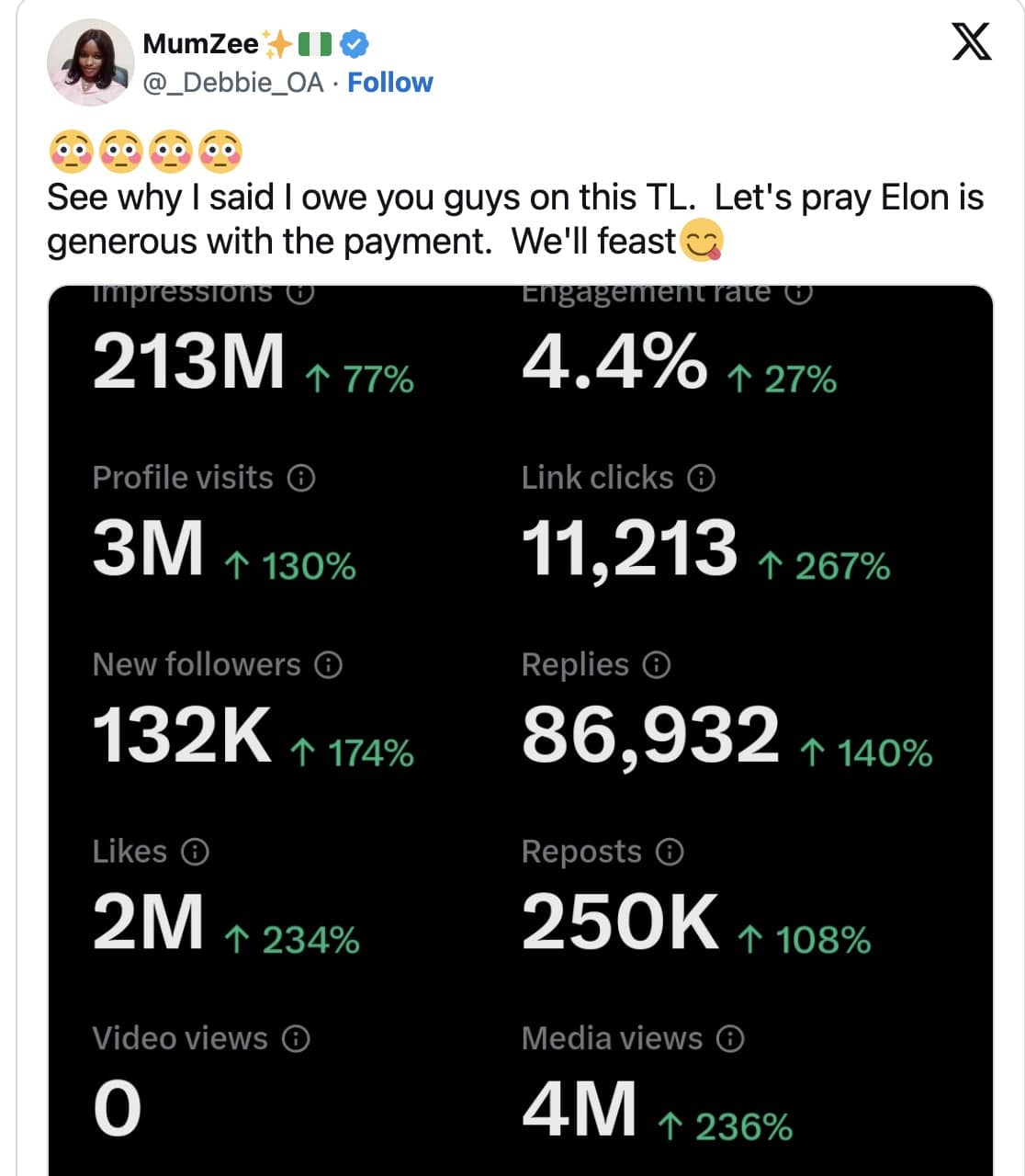
Task: Click the Video views info icon
Action: coord(296,1039)
